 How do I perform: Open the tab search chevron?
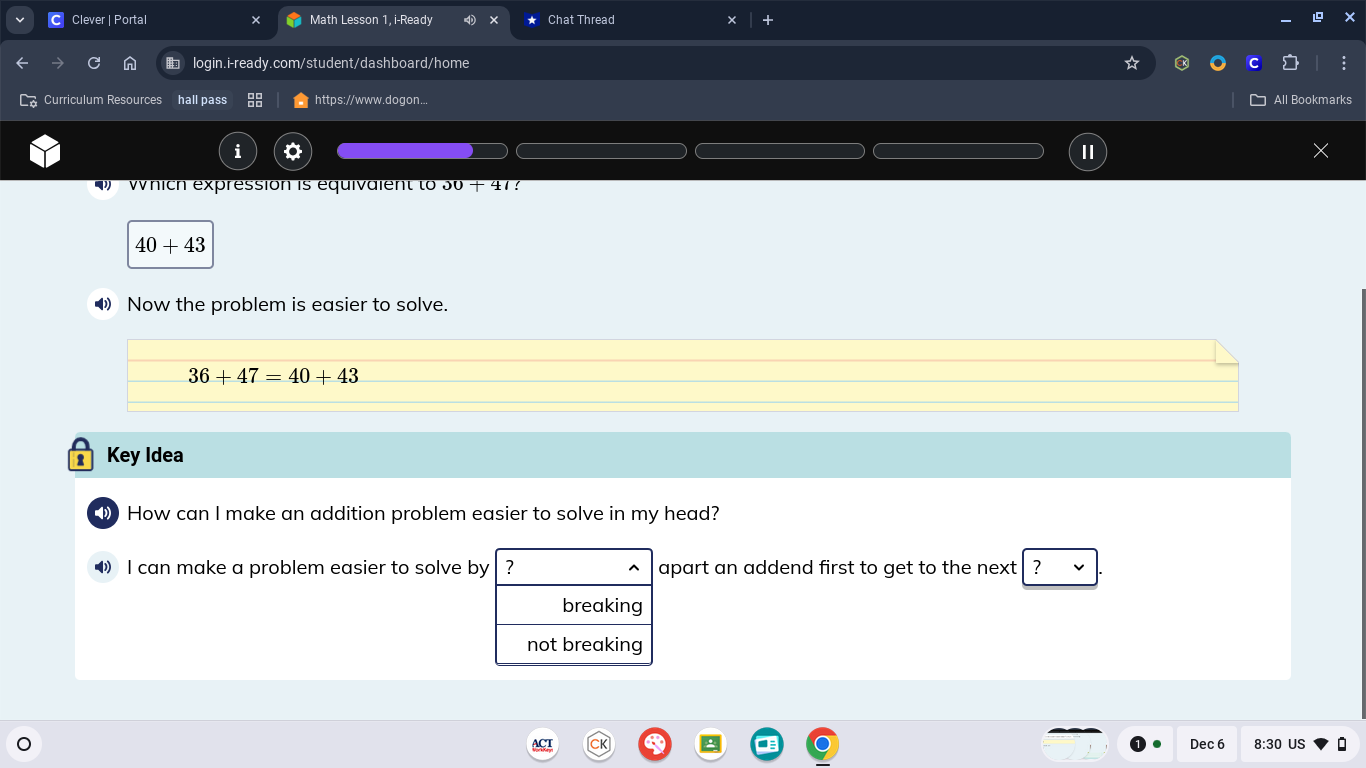coord(19,19)
